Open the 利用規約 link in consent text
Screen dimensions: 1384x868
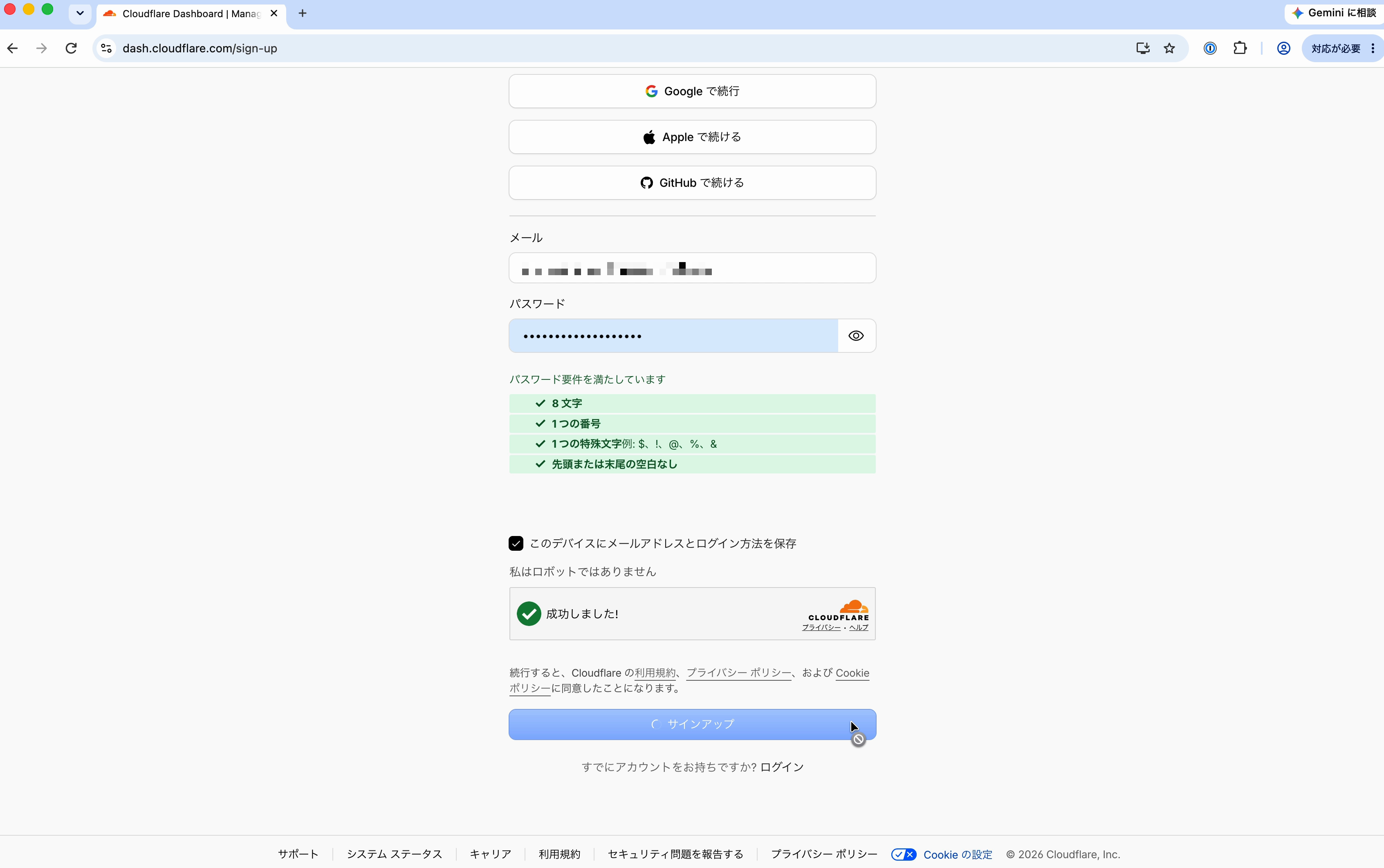point(655,673)
